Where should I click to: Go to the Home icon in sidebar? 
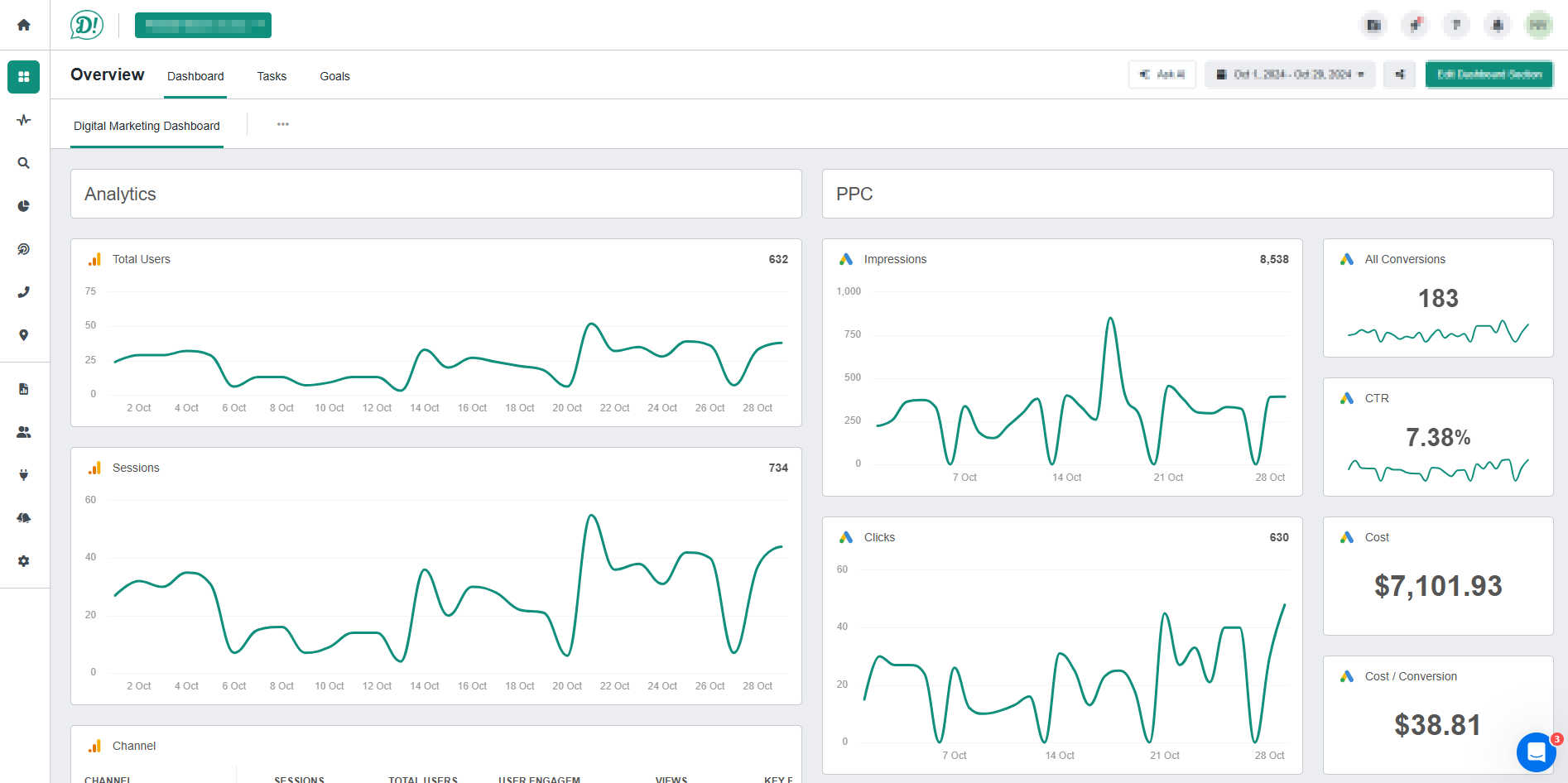(x=24, y=25)
